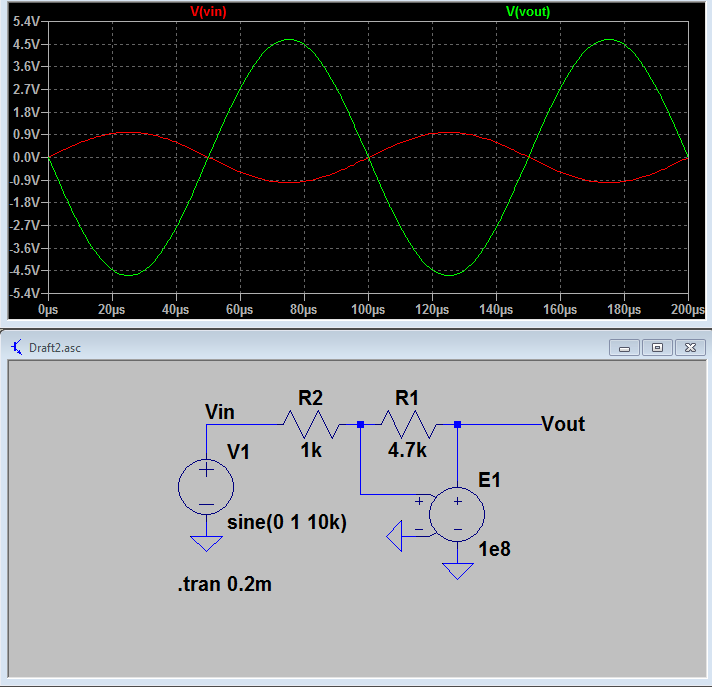Click the junction node at R1 and Vout
Screen dimensions: 712x687
pos(458,425)
